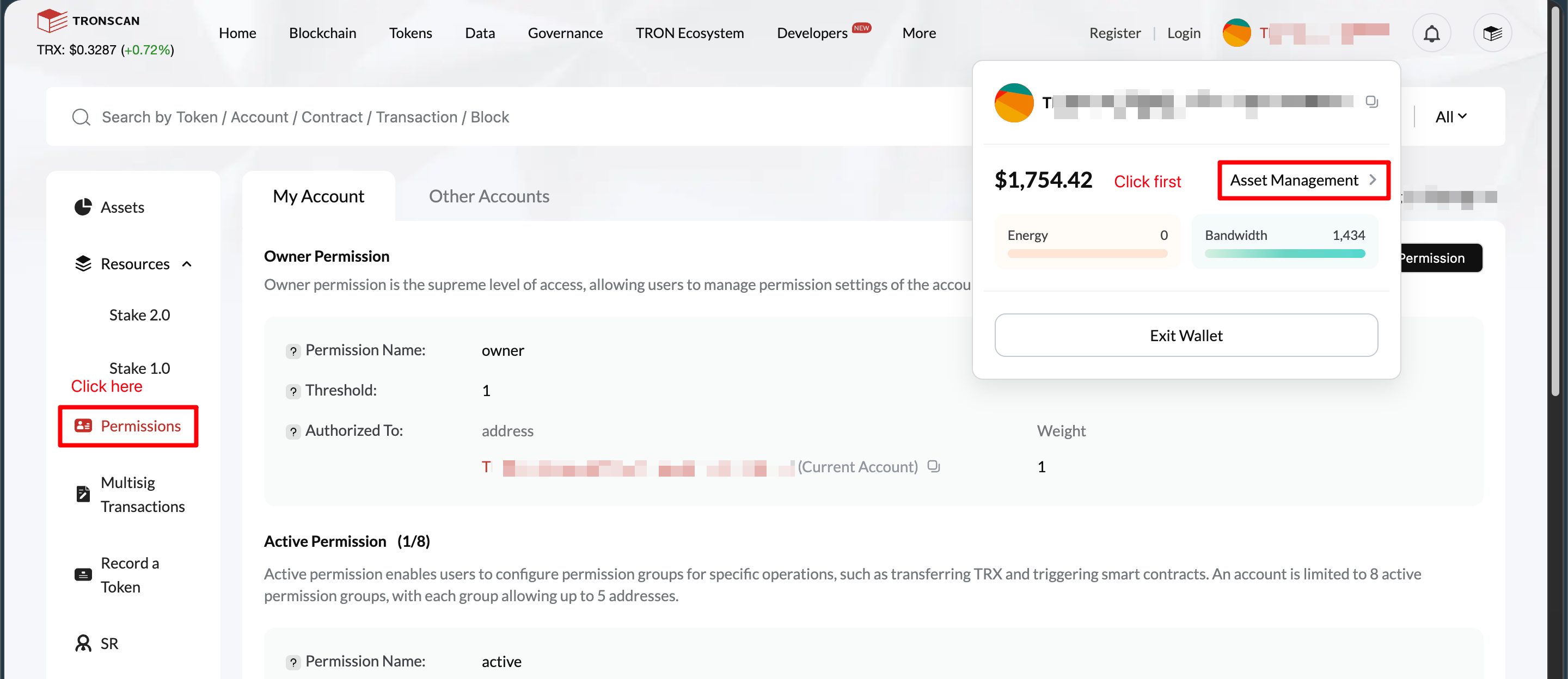
Task: Click the Asset Management arrow chevron
Action: tap(1373, 180)
